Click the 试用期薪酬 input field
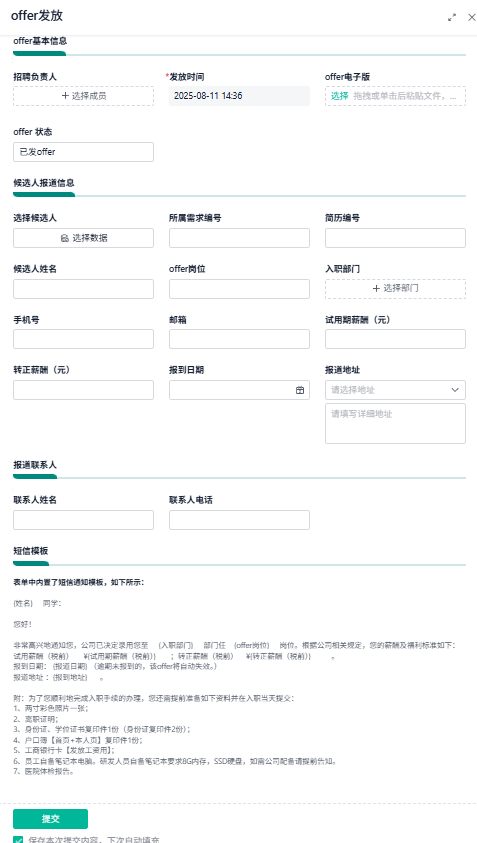Viewport: 477px width, 843px height. point(395,339)
